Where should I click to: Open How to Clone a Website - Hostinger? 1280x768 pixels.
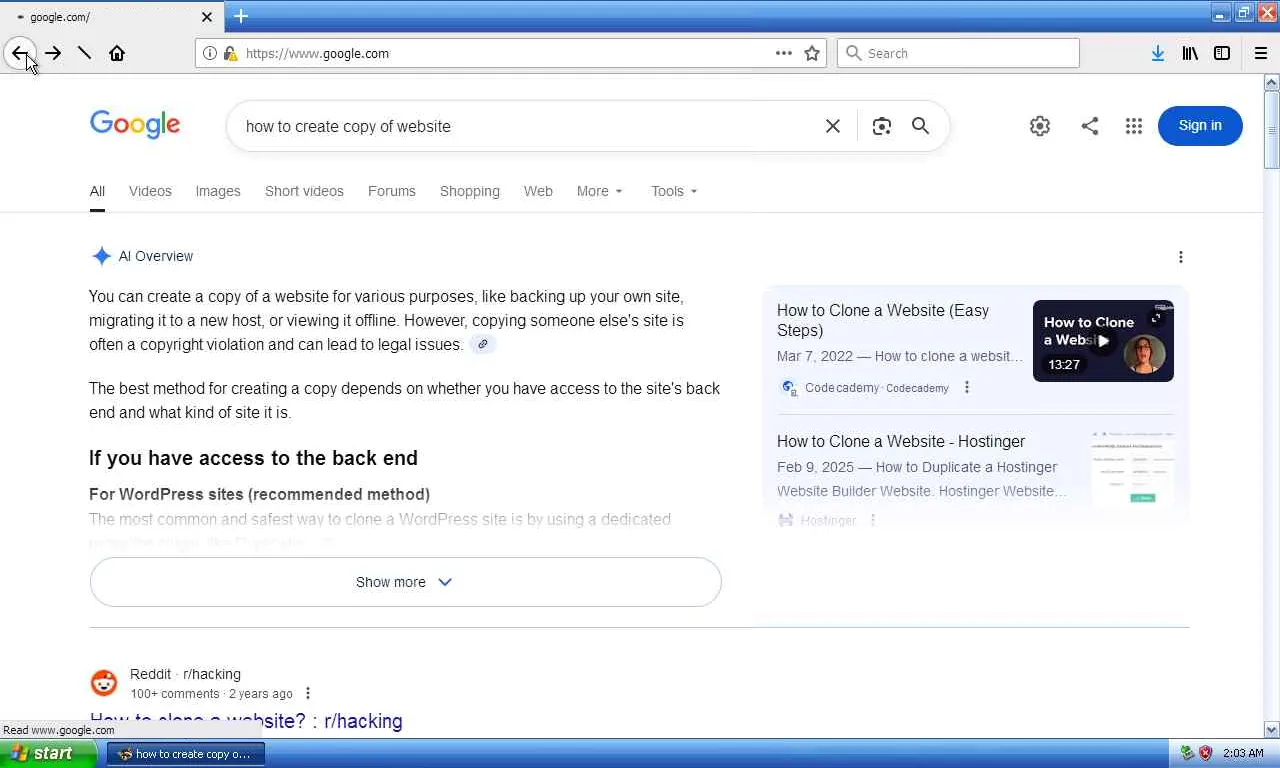click(x=901, y=441)
